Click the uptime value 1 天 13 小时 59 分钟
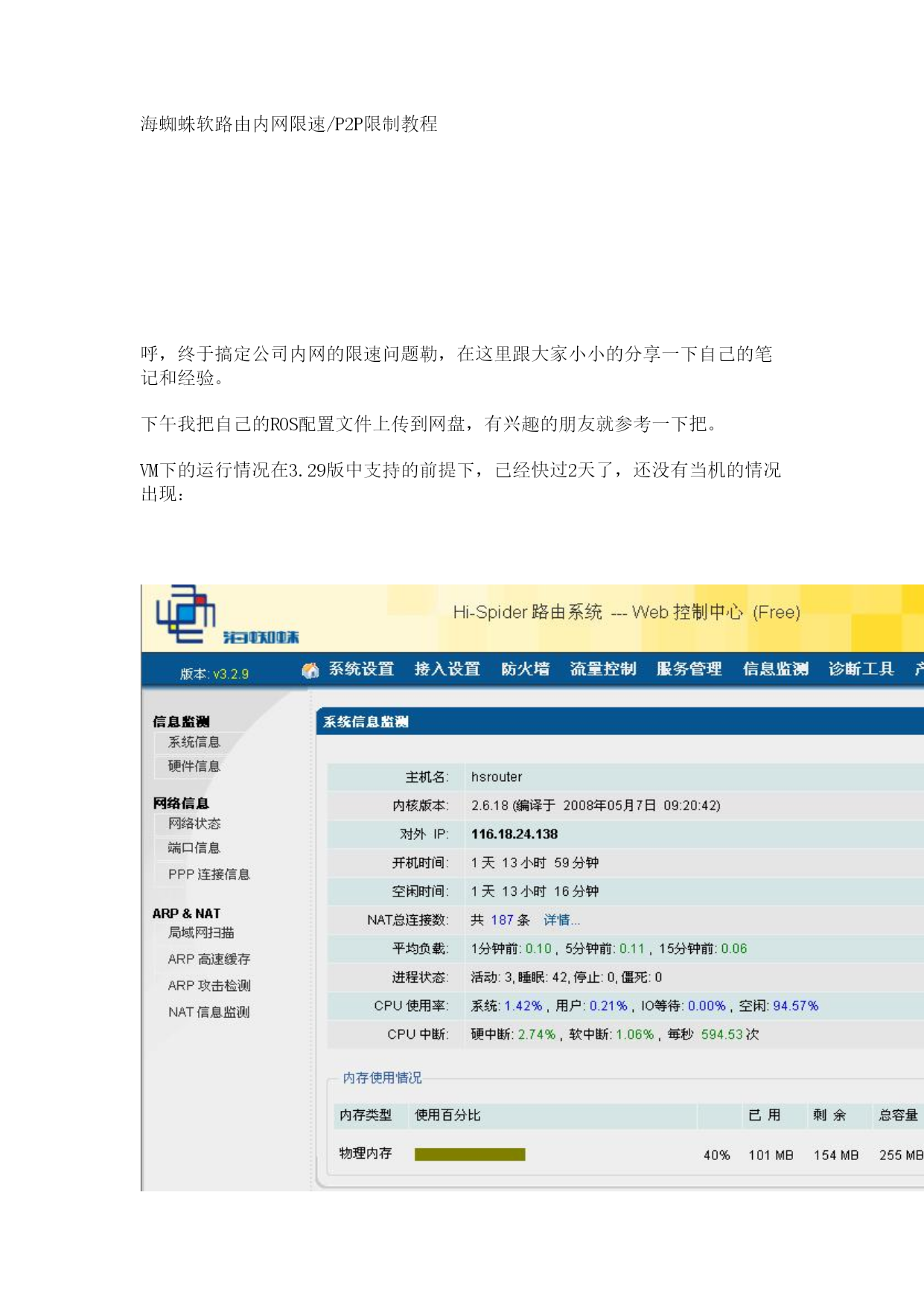This screenshot has height=1306, width=924. click(535, 863)
